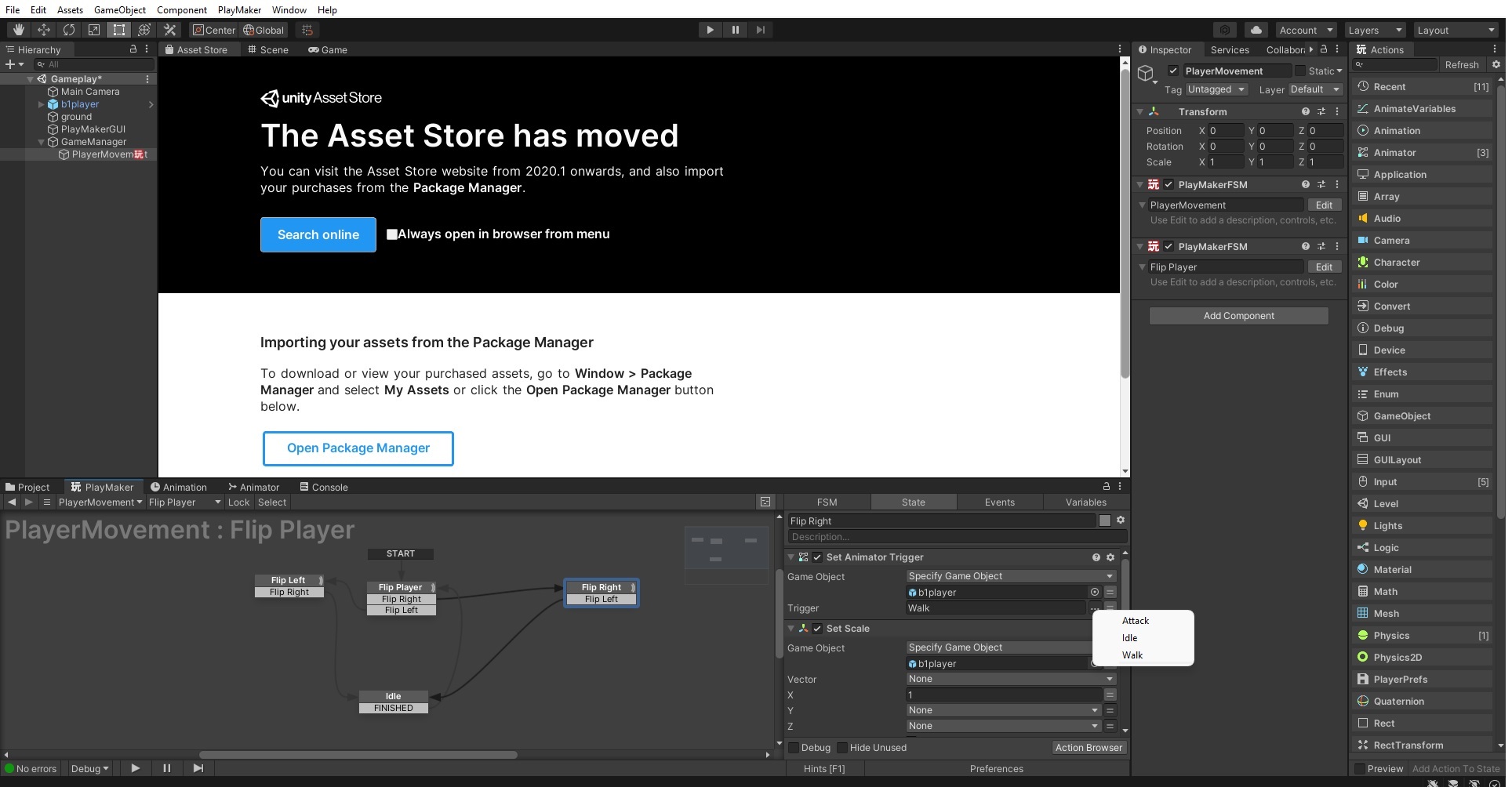Check Always open in browser from menu
Viewport: 1512px width, 787px height.
coord(392,234)
